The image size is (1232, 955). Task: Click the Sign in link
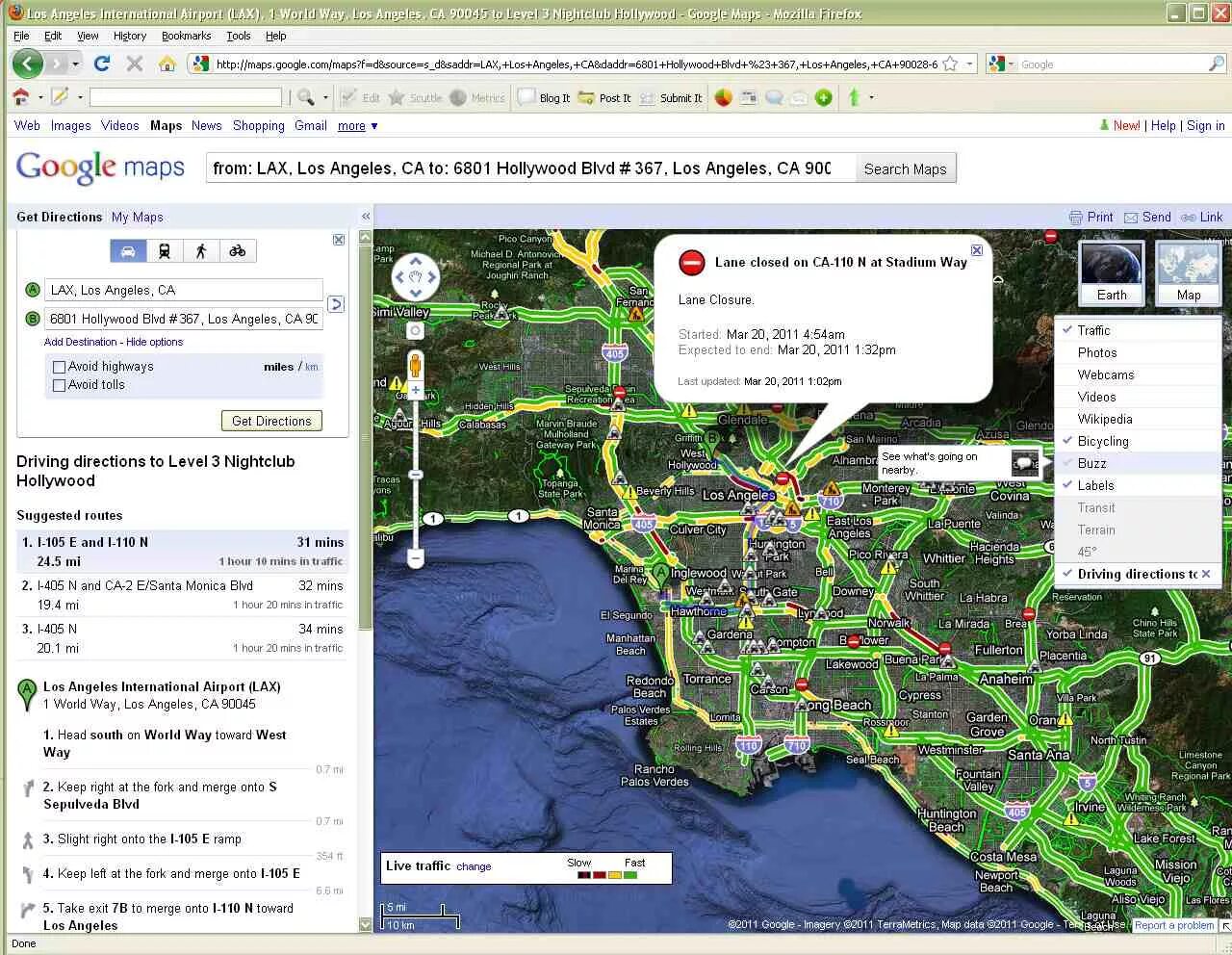[x=1206, y=126]
